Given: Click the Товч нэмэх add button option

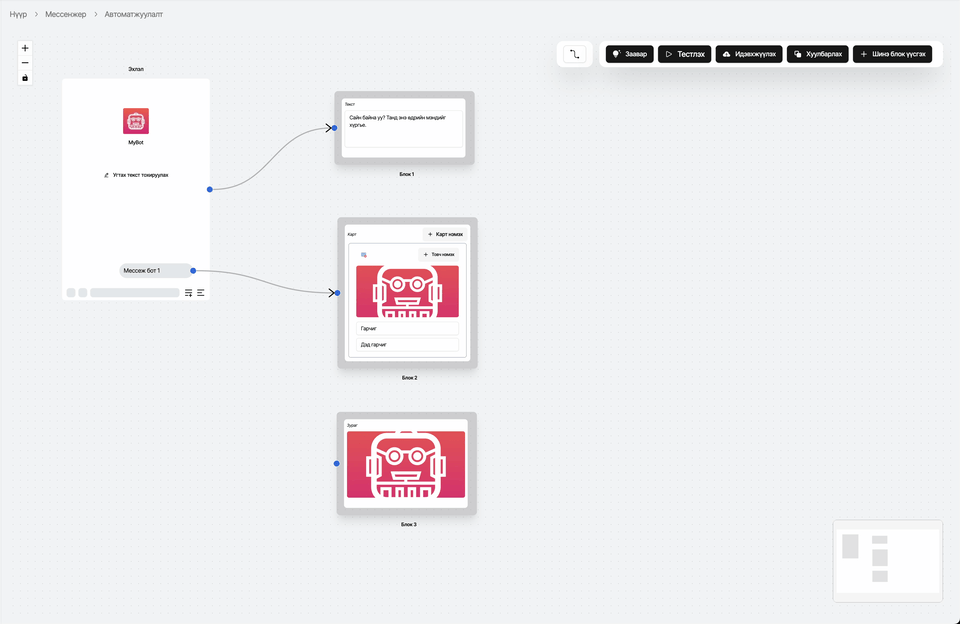Looking at the screenshot, I should pos(438,254).
